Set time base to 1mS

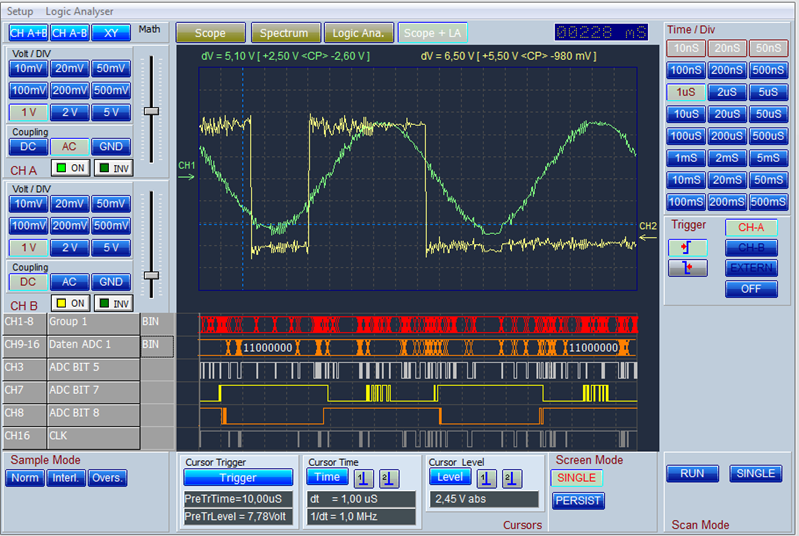[686, 158]
